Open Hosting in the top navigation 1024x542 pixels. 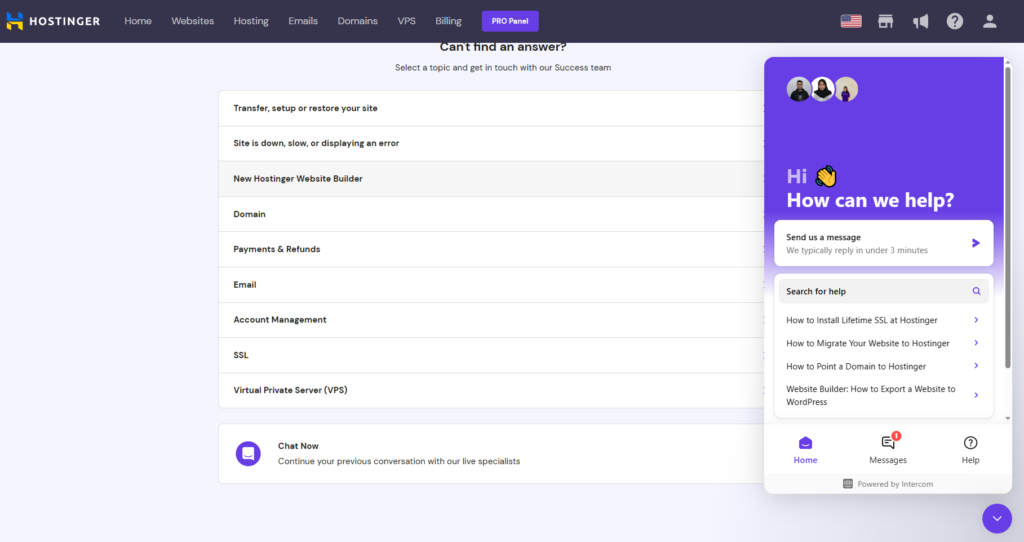coord(251,21)
